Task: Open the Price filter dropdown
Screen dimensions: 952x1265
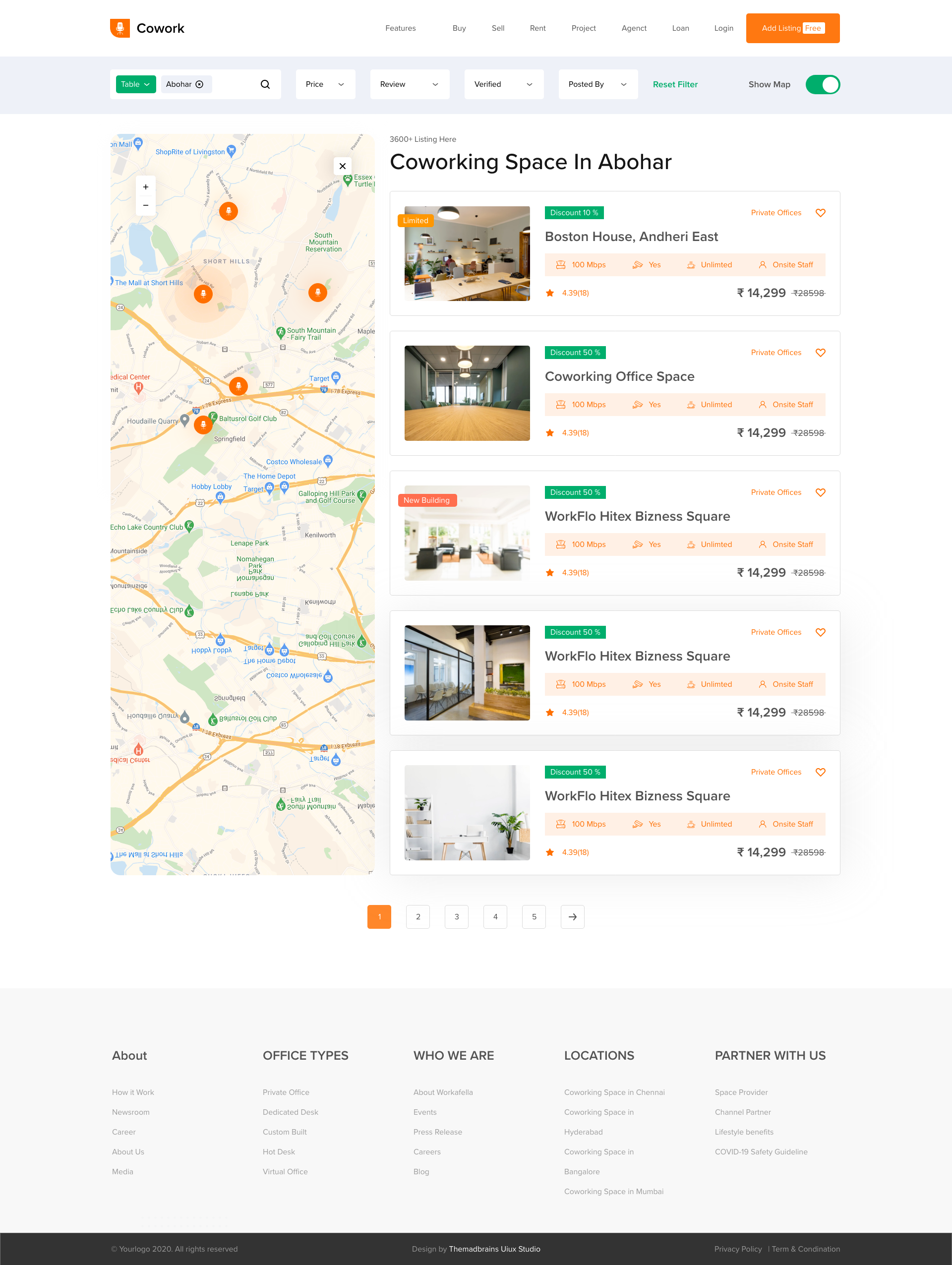Action: coord(325,85)
